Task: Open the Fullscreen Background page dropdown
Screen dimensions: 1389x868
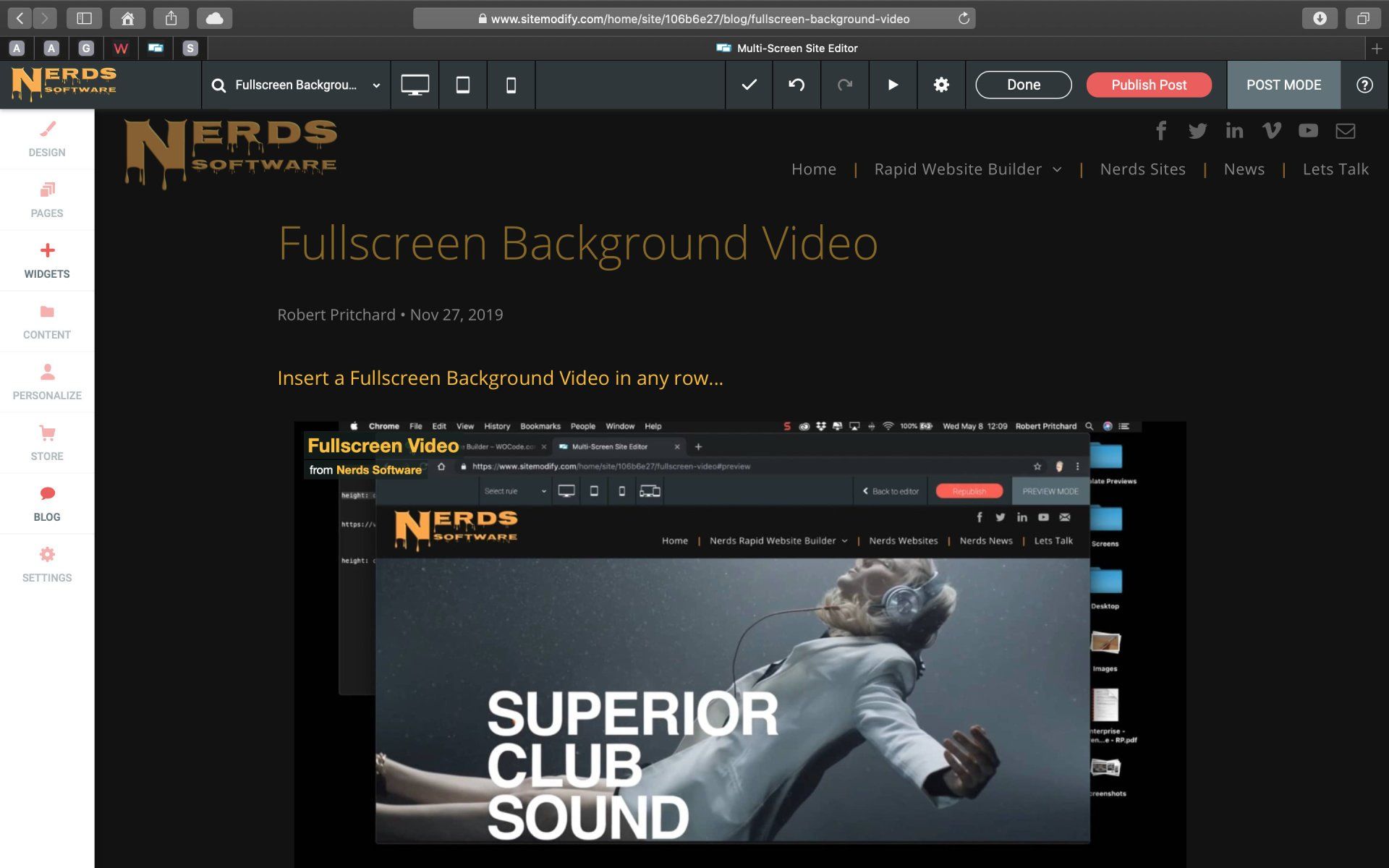Action: (296, 85)
